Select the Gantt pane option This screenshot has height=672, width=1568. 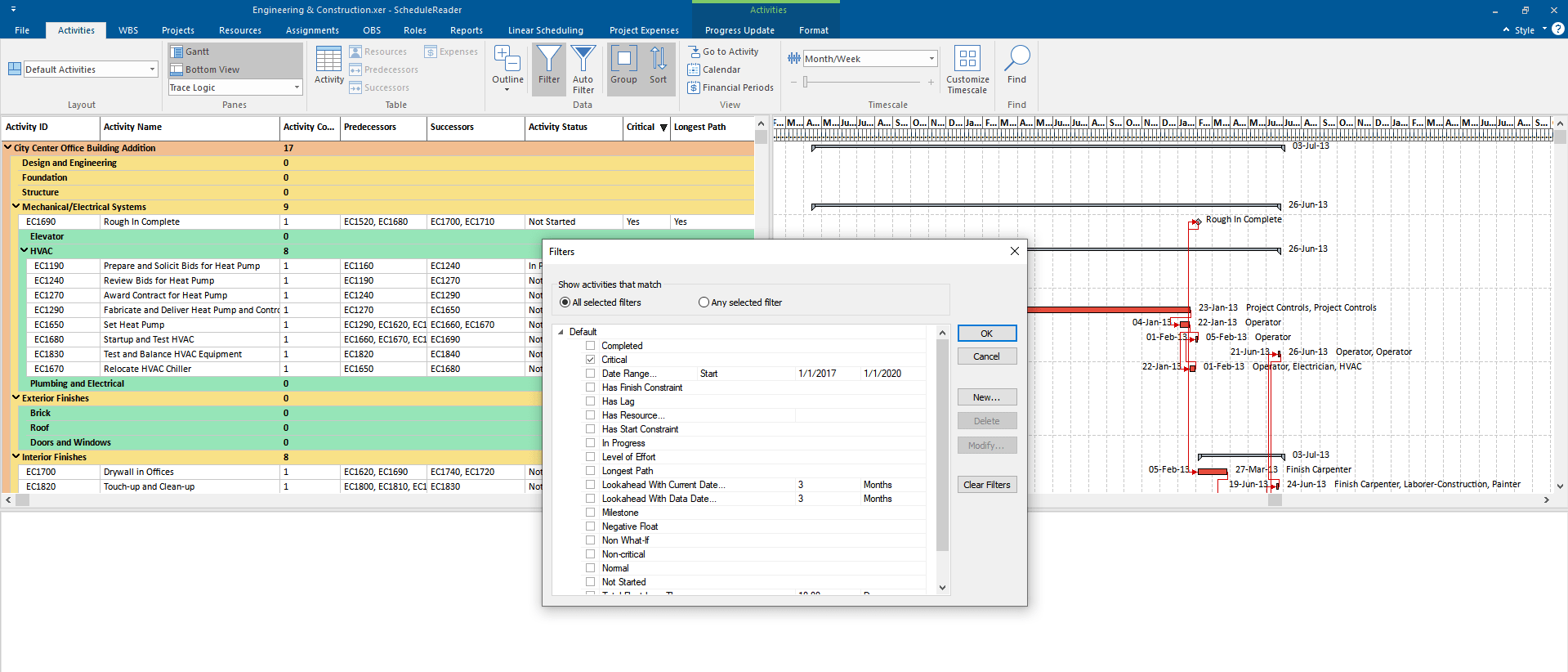(x=190, y=52)
